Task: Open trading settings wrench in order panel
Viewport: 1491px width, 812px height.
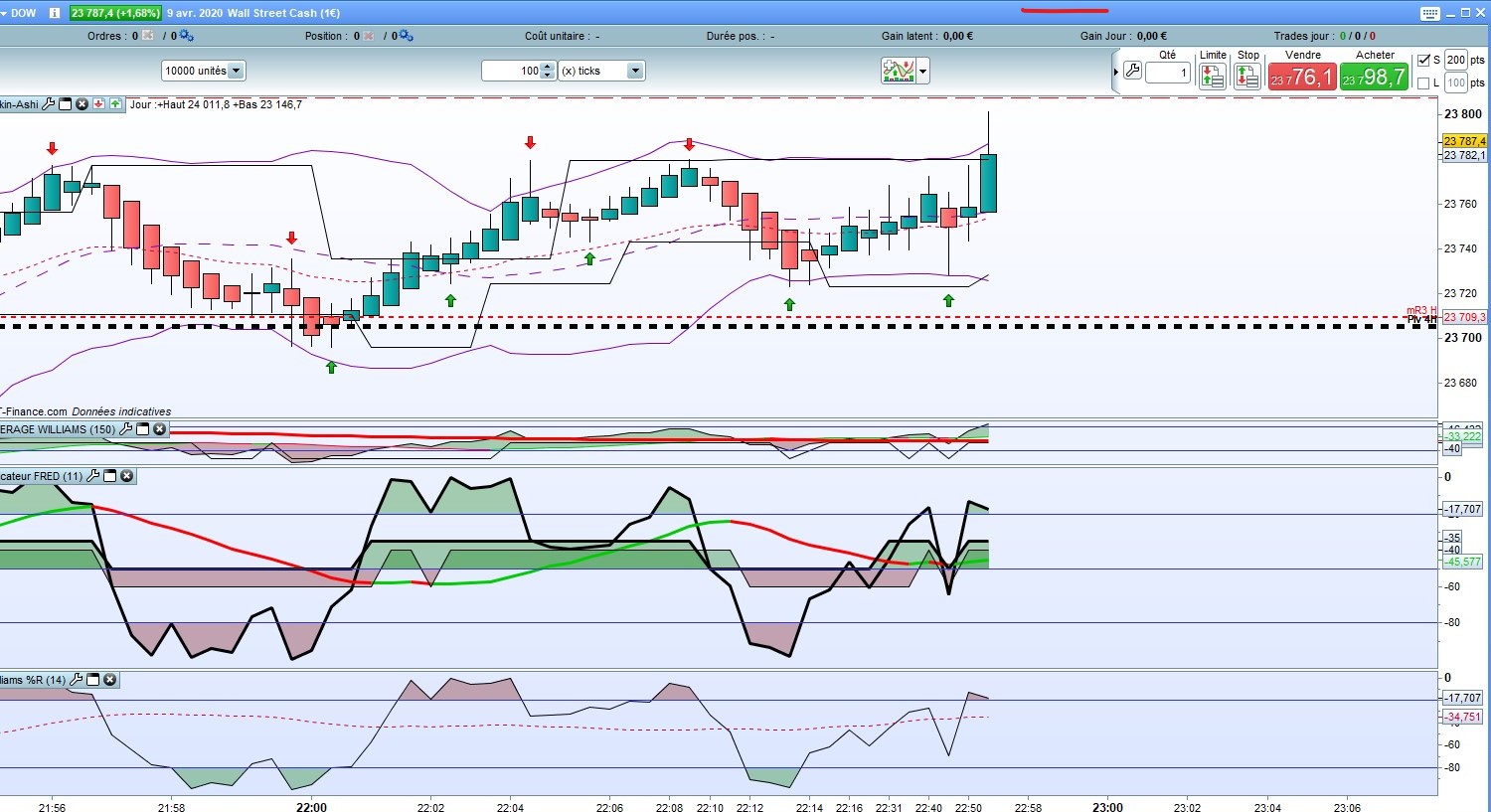Action: 1132,71
